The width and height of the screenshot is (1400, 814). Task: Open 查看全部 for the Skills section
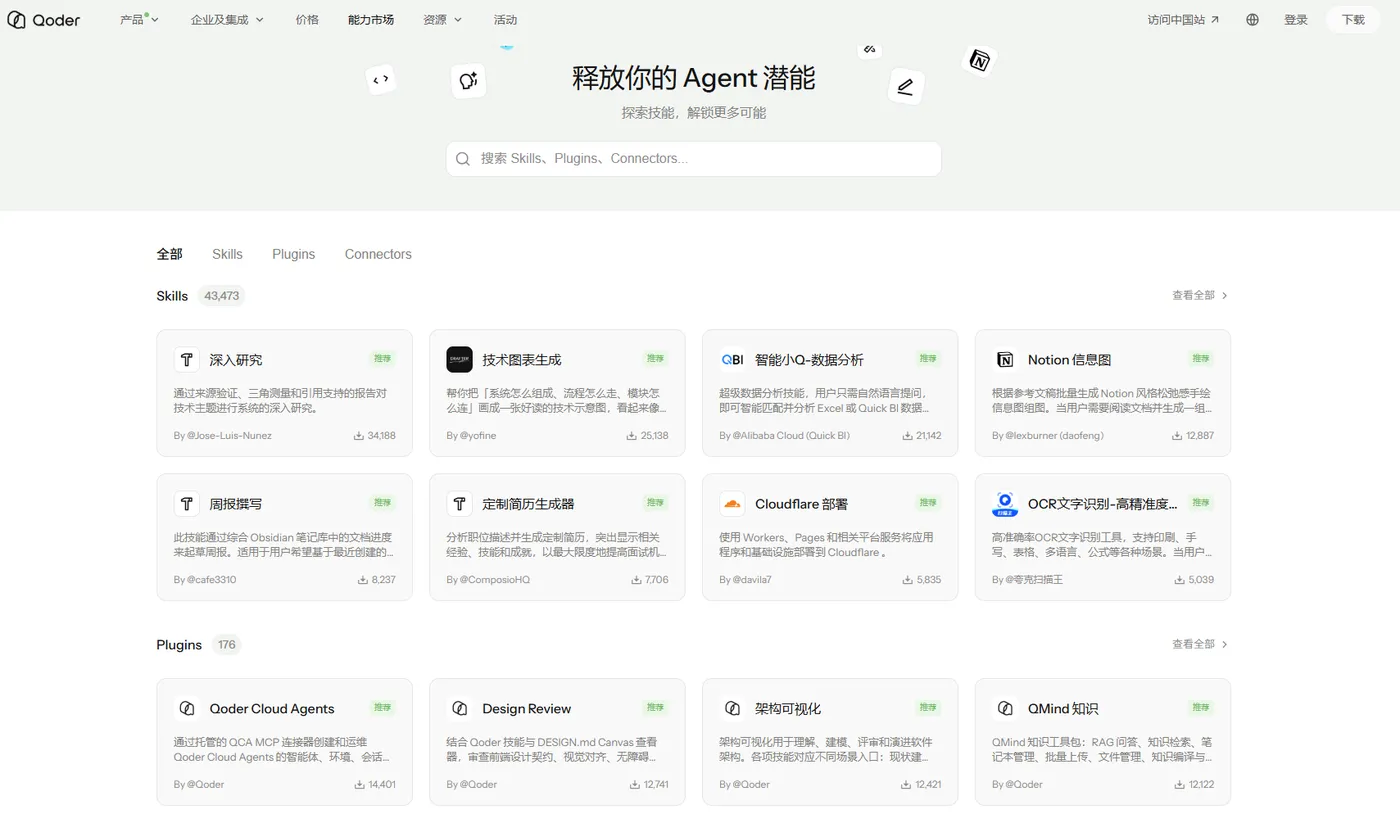point(1200,296)
